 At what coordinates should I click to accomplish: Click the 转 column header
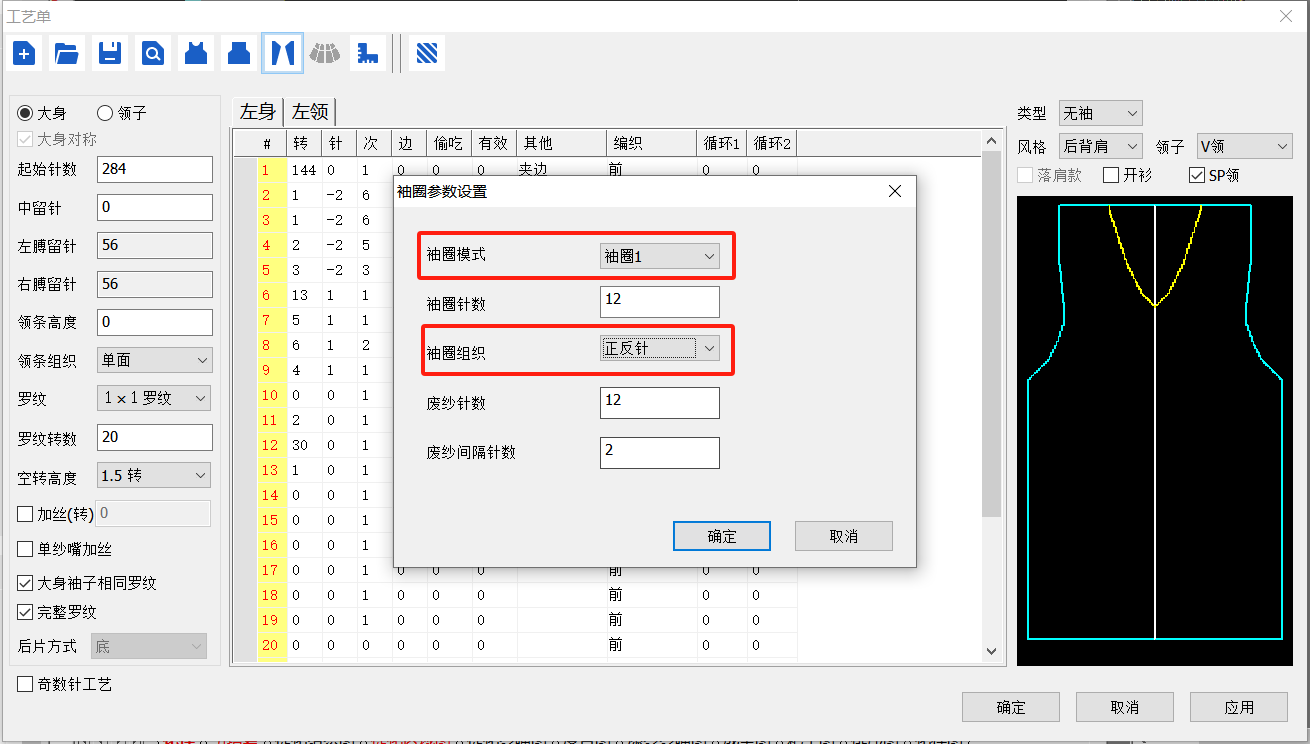(304, 144)
